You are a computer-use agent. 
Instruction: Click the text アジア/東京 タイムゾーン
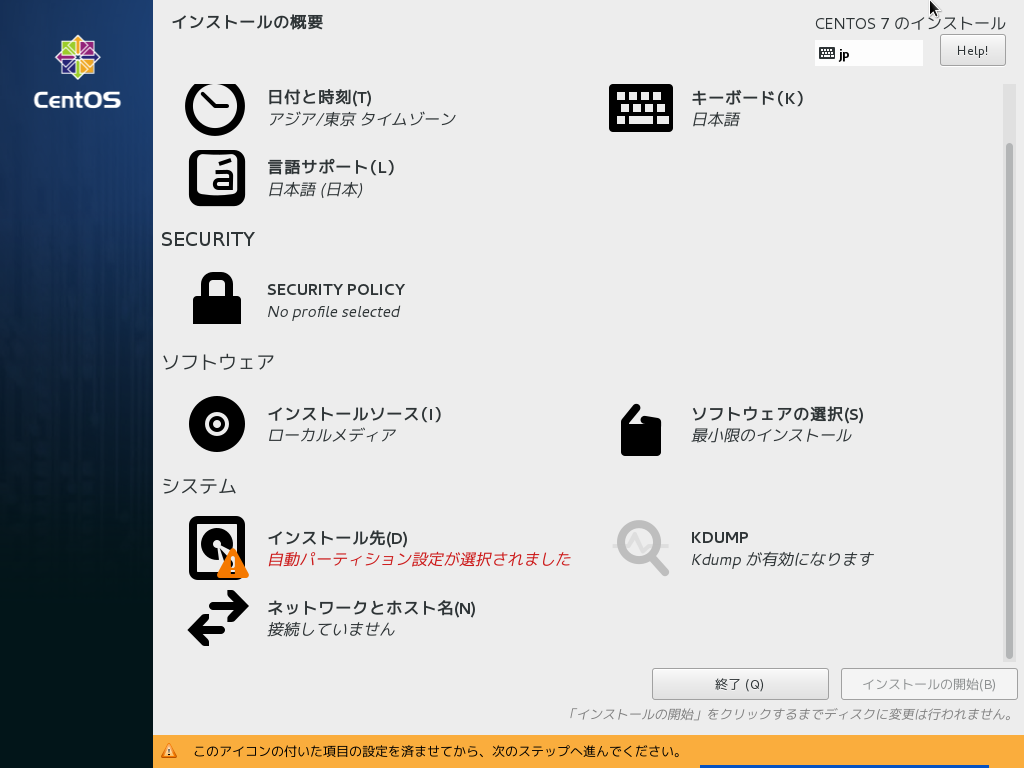pyautogui.click(x=362, y=119)
